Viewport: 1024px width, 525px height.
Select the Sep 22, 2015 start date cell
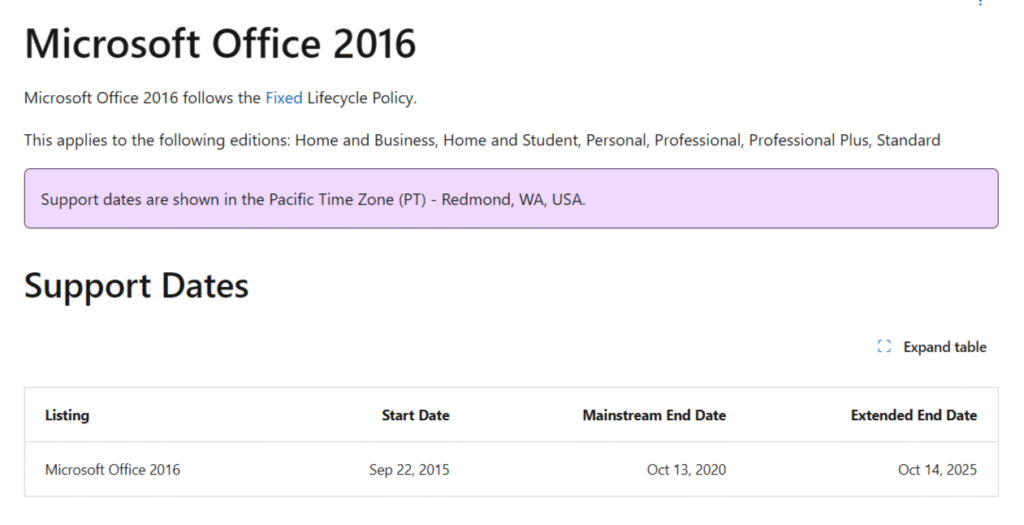tap(409, 469)
